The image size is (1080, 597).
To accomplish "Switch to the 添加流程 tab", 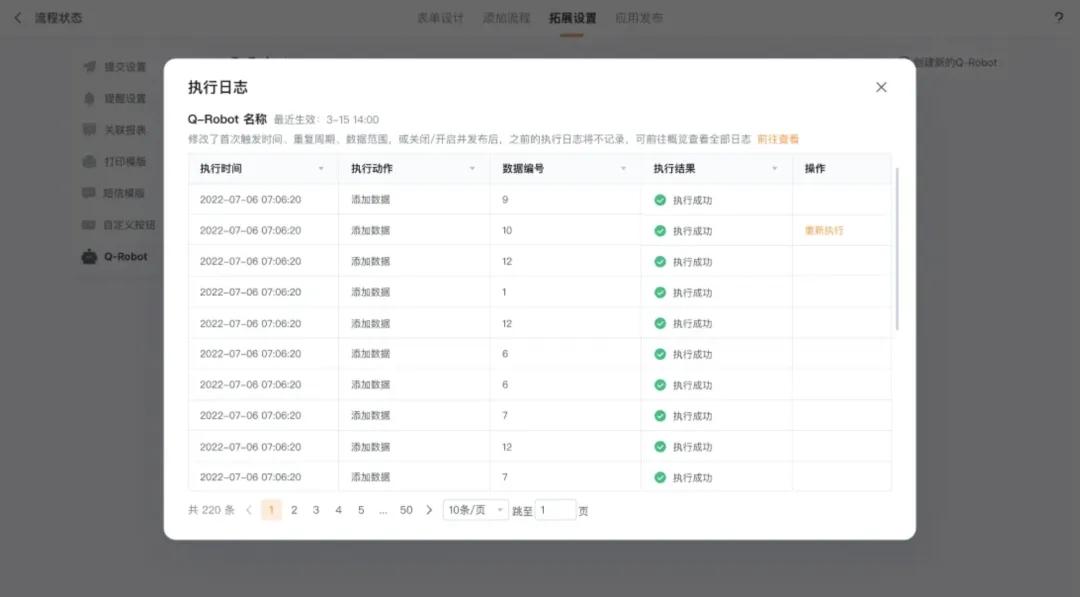I will [506, 18].
